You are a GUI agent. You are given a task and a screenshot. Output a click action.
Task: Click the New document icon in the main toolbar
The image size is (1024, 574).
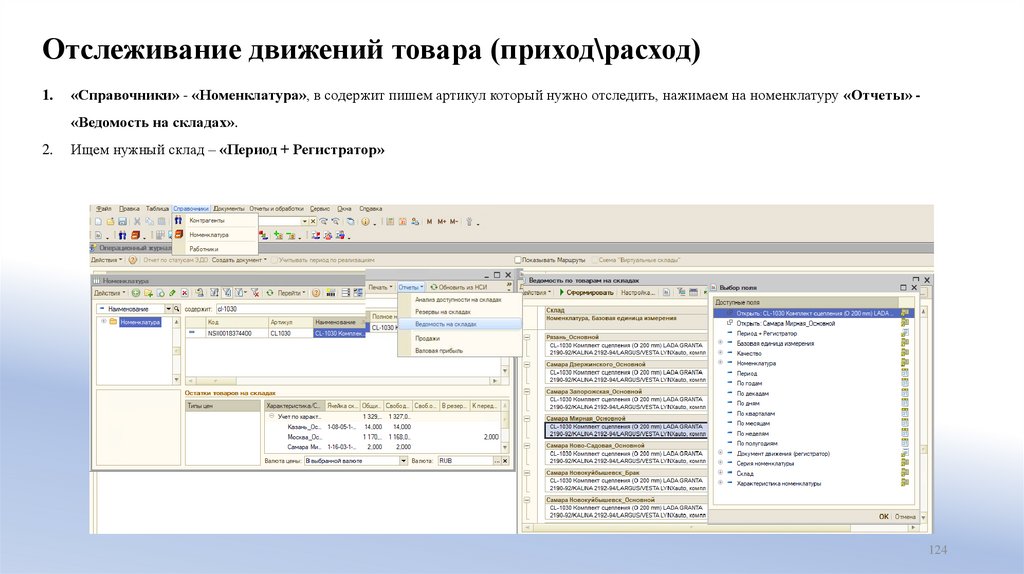pyautogui.click(x=98, y=221)
